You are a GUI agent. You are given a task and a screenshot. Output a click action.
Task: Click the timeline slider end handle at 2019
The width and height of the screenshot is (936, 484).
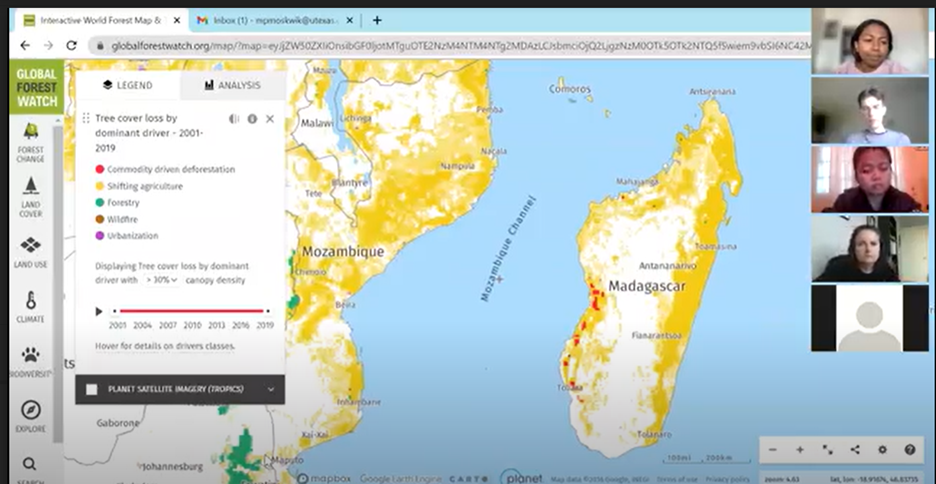pyautogui.click(x=267, y=311)
